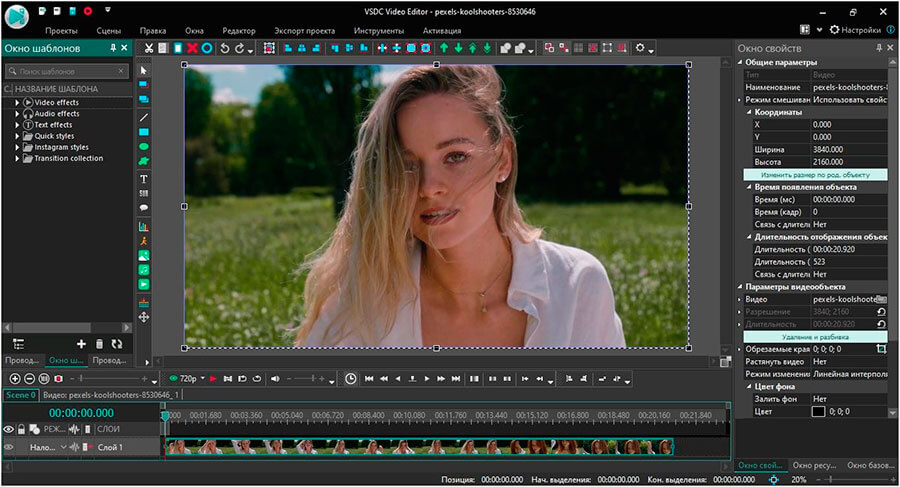
Task: Open editor toolbar gear settings
Action: click(640, 48)
